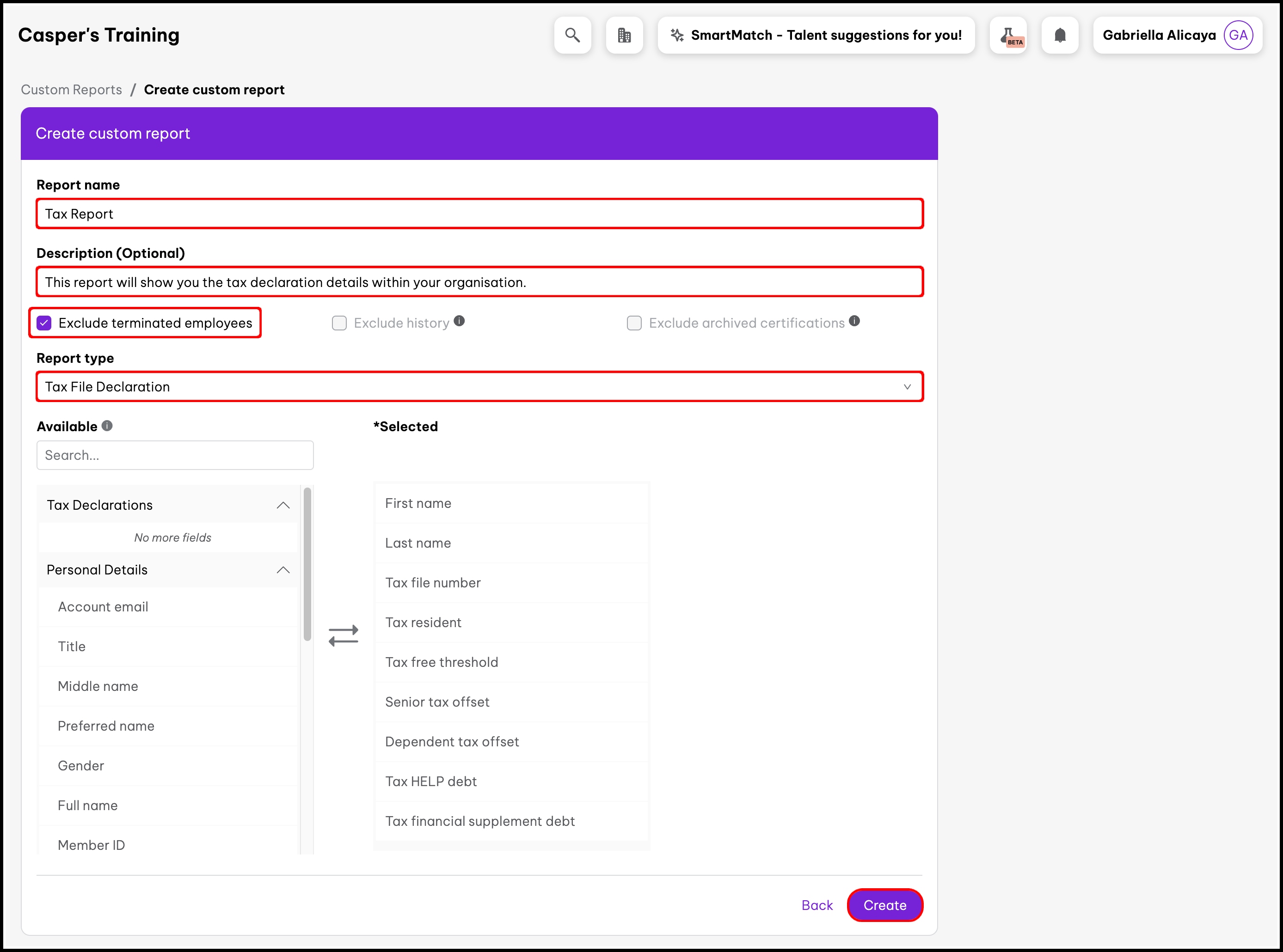
Task: Click info icon beside Exclude archived certifications
Action: tap(854, 321)
